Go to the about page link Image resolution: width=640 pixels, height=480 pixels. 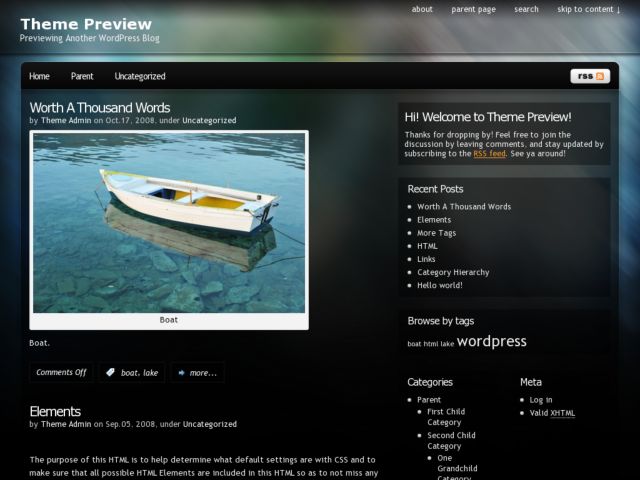pos(422,9)
